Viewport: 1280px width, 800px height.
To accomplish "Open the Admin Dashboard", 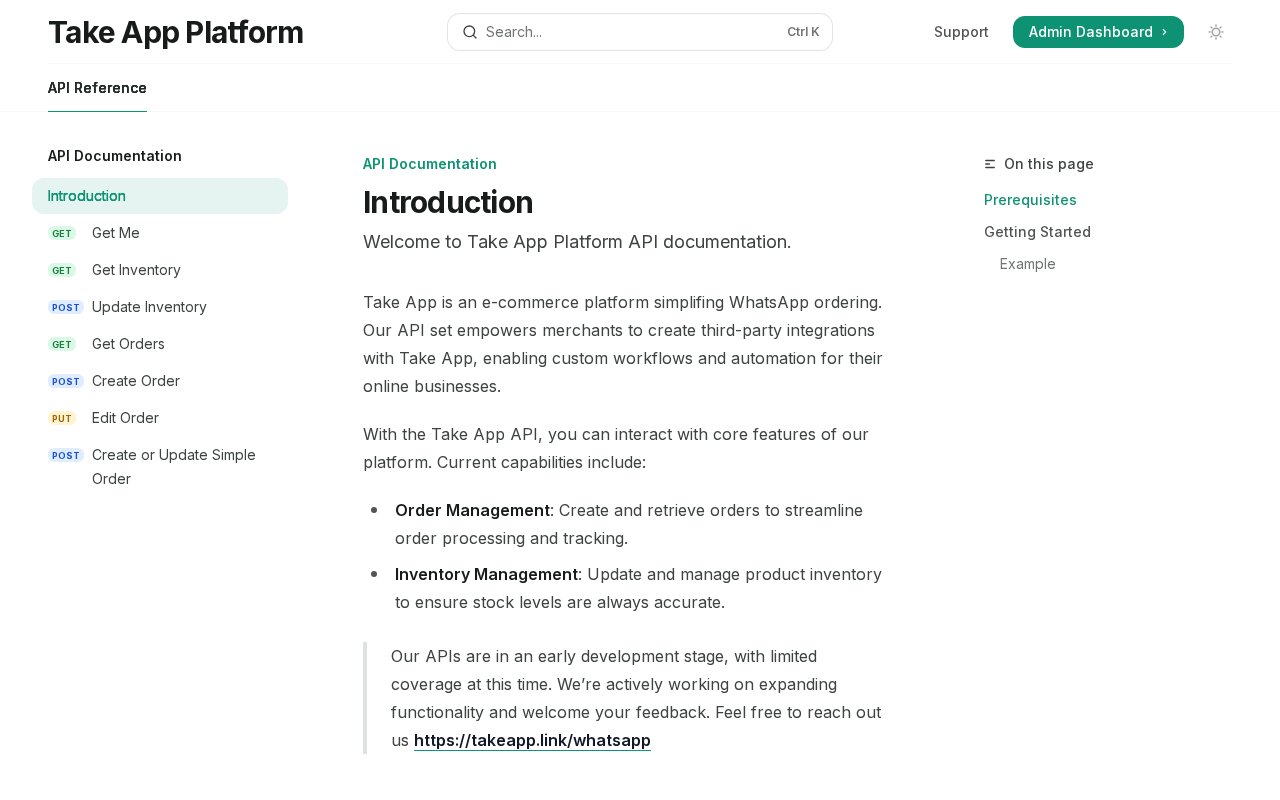I will [1098, 32].
